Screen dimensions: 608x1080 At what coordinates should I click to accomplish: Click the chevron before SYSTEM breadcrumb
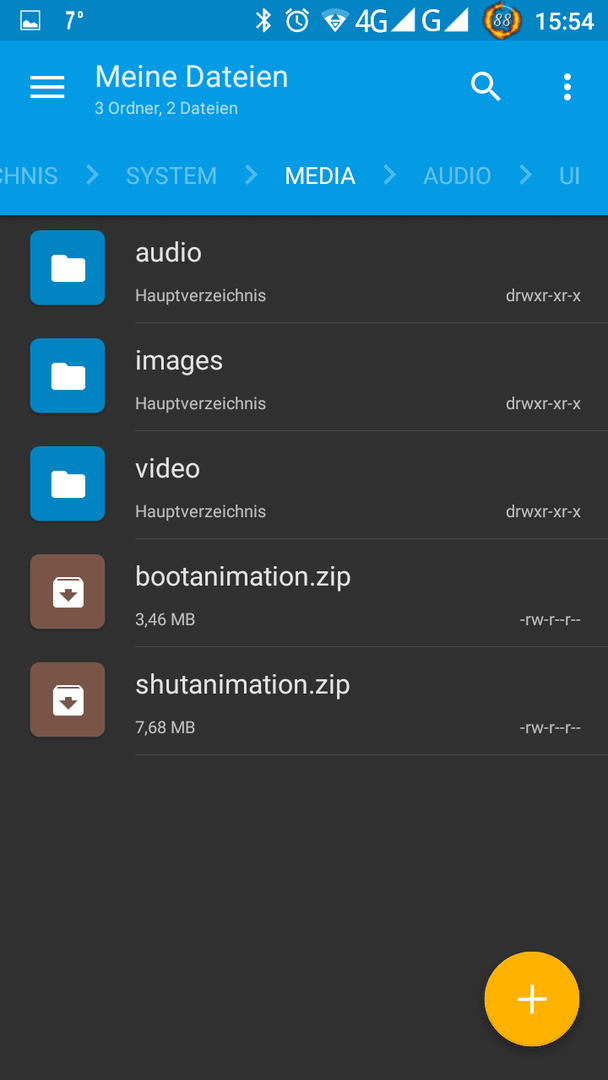tap(92, 176)
